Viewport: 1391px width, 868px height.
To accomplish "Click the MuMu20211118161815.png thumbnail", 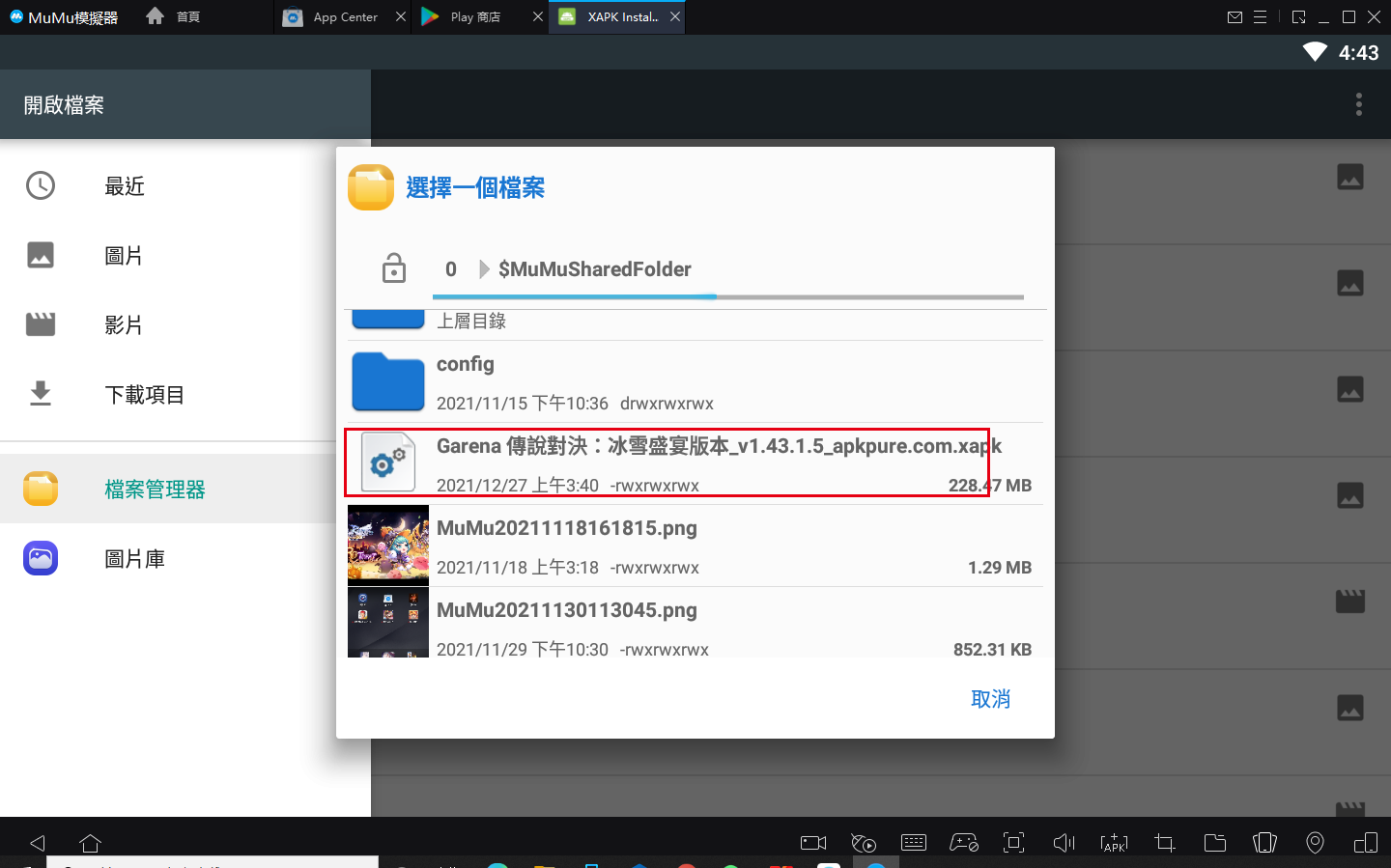I will (388, 546).
